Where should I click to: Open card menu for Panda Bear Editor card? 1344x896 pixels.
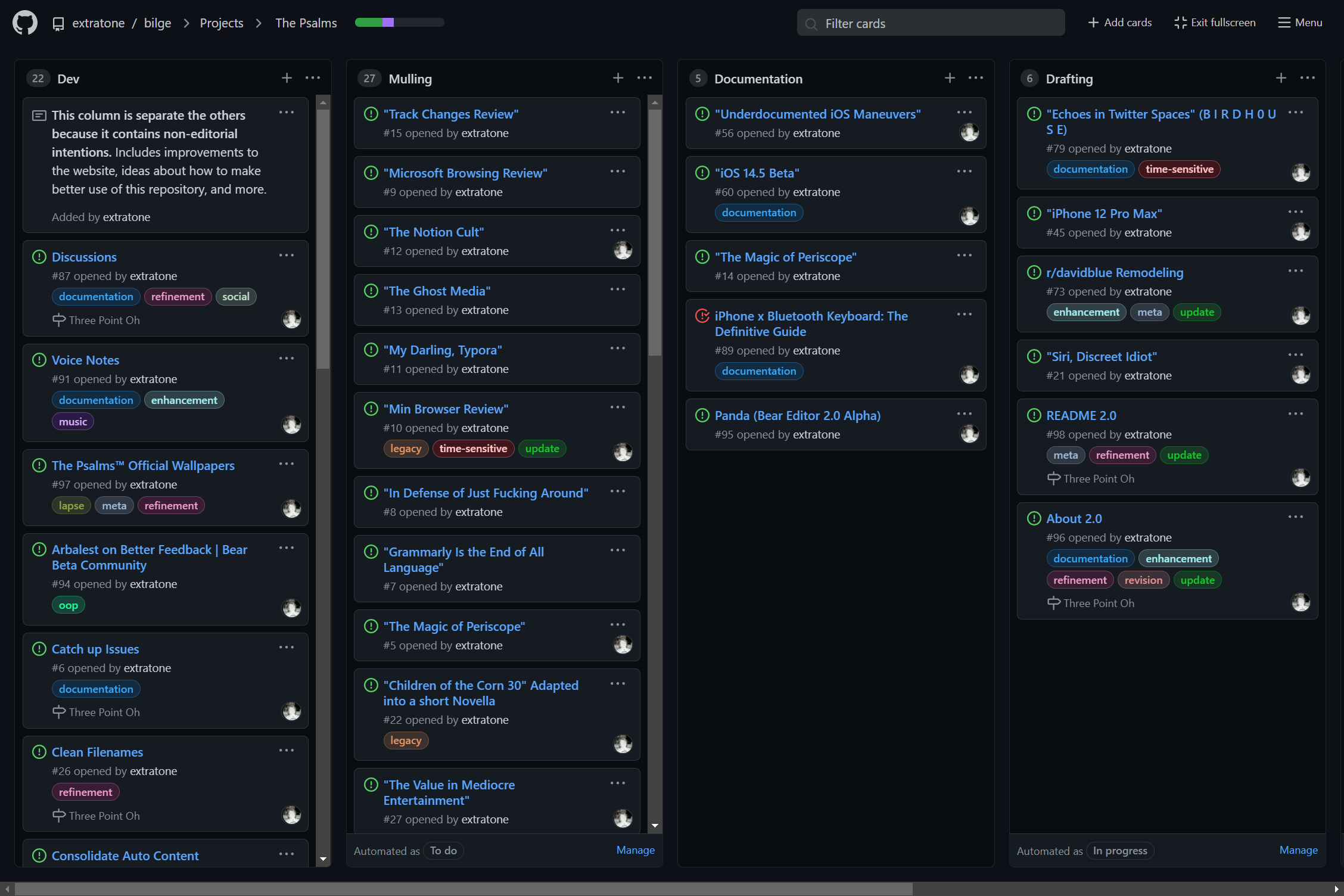965,414
